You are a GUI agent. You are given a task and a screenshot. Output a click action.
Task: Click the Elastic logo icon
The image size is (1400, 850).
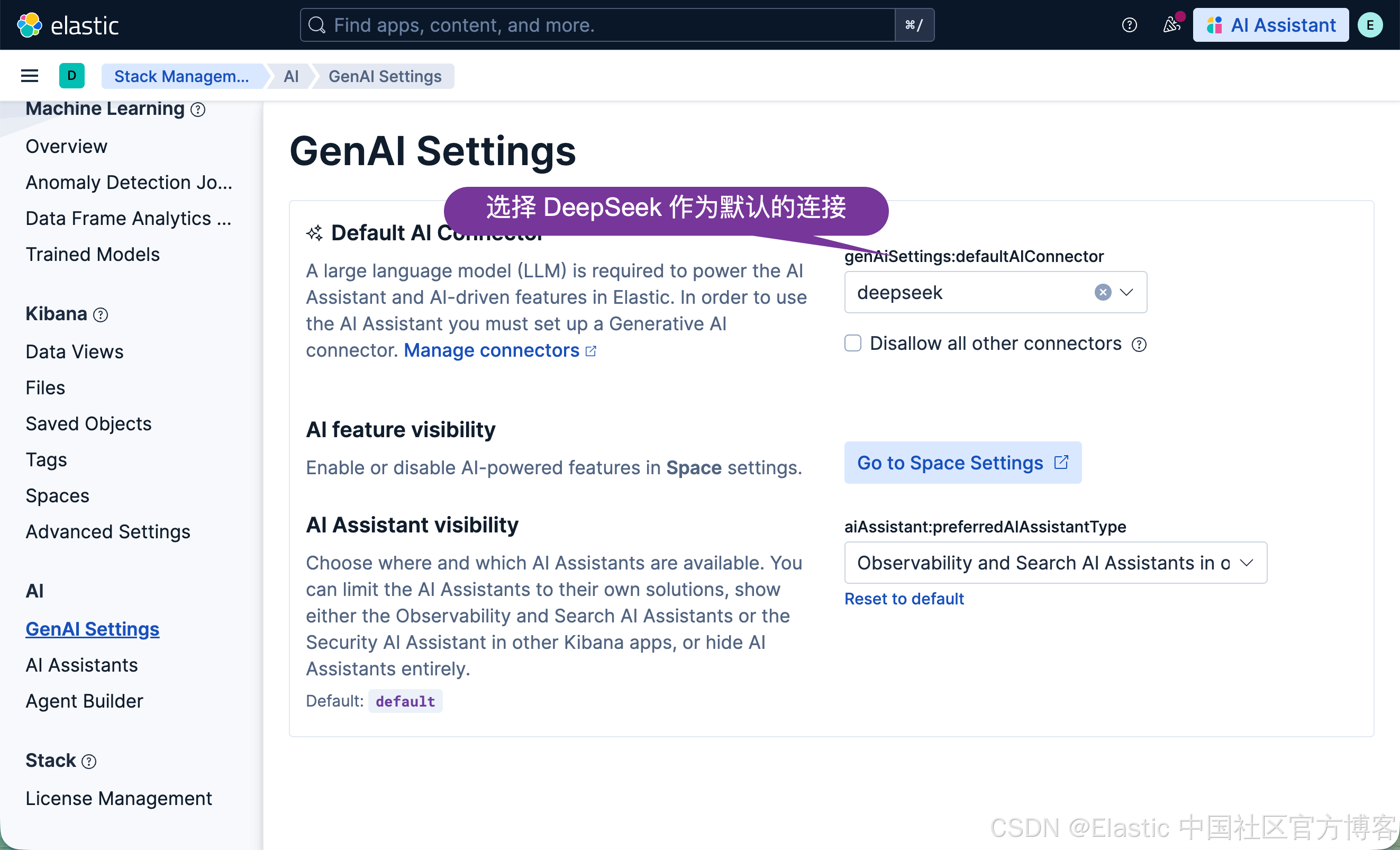click(30, 25)
